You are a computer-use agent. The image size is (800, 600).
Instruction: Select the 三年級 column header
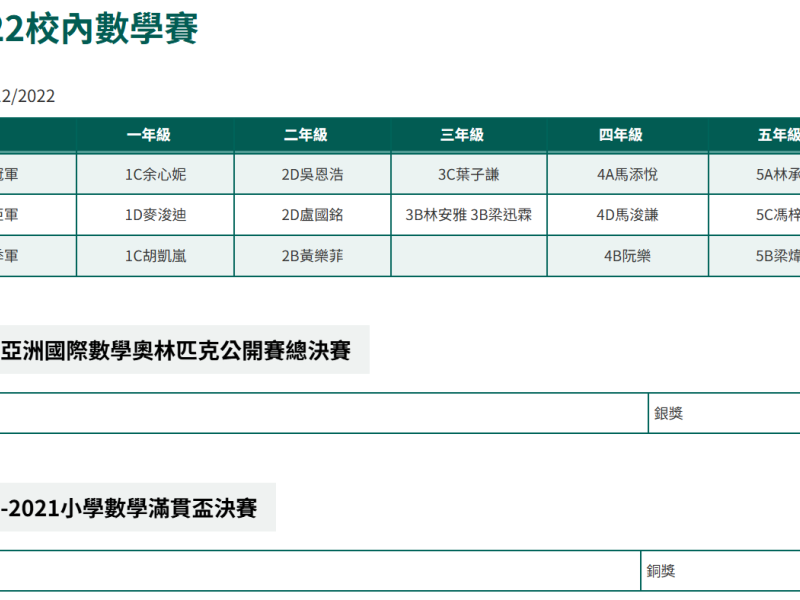[x=469, y=135]
